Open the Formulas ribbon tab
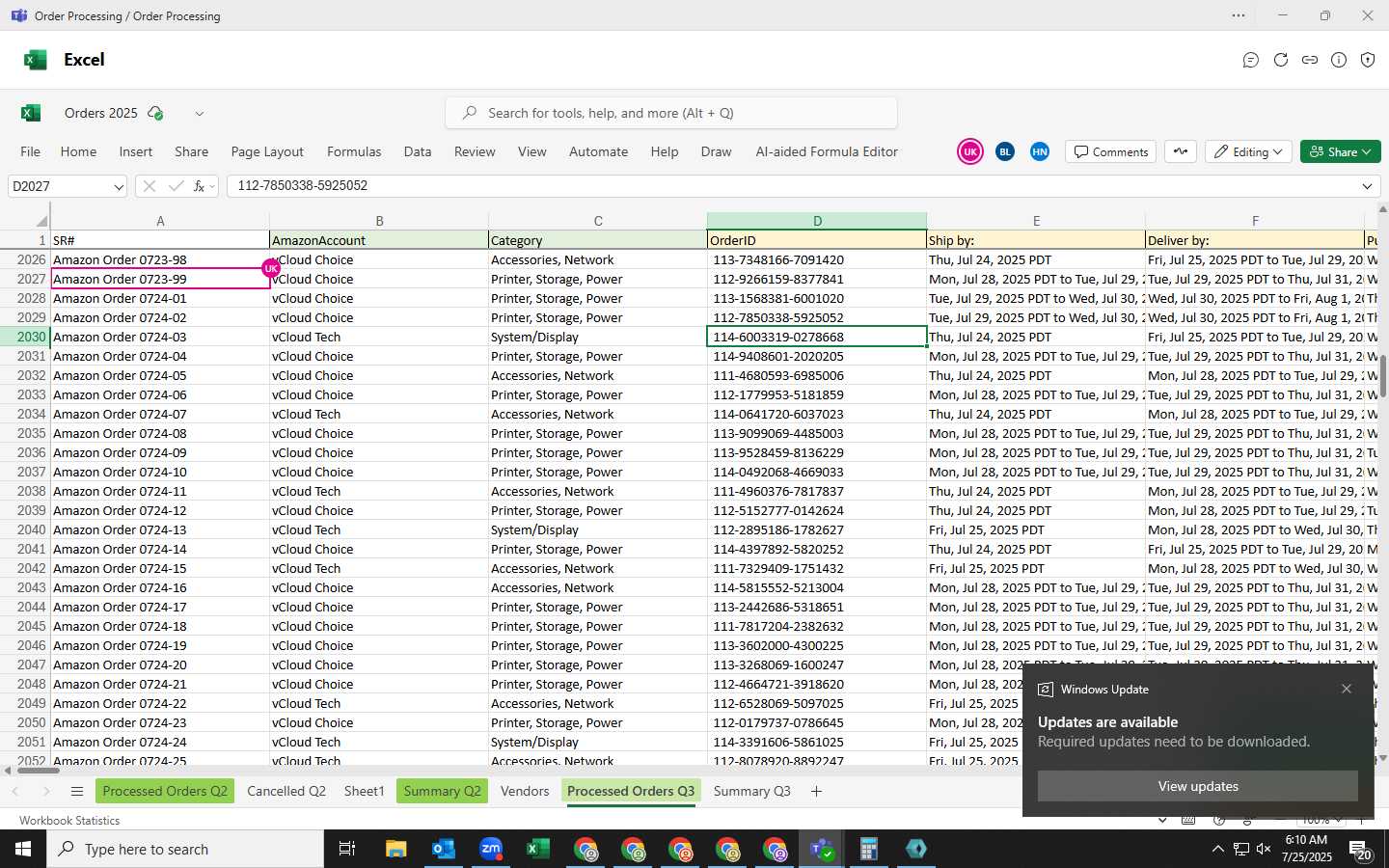The height and width of the screenshot is (868, 1389). click(354, 151)
